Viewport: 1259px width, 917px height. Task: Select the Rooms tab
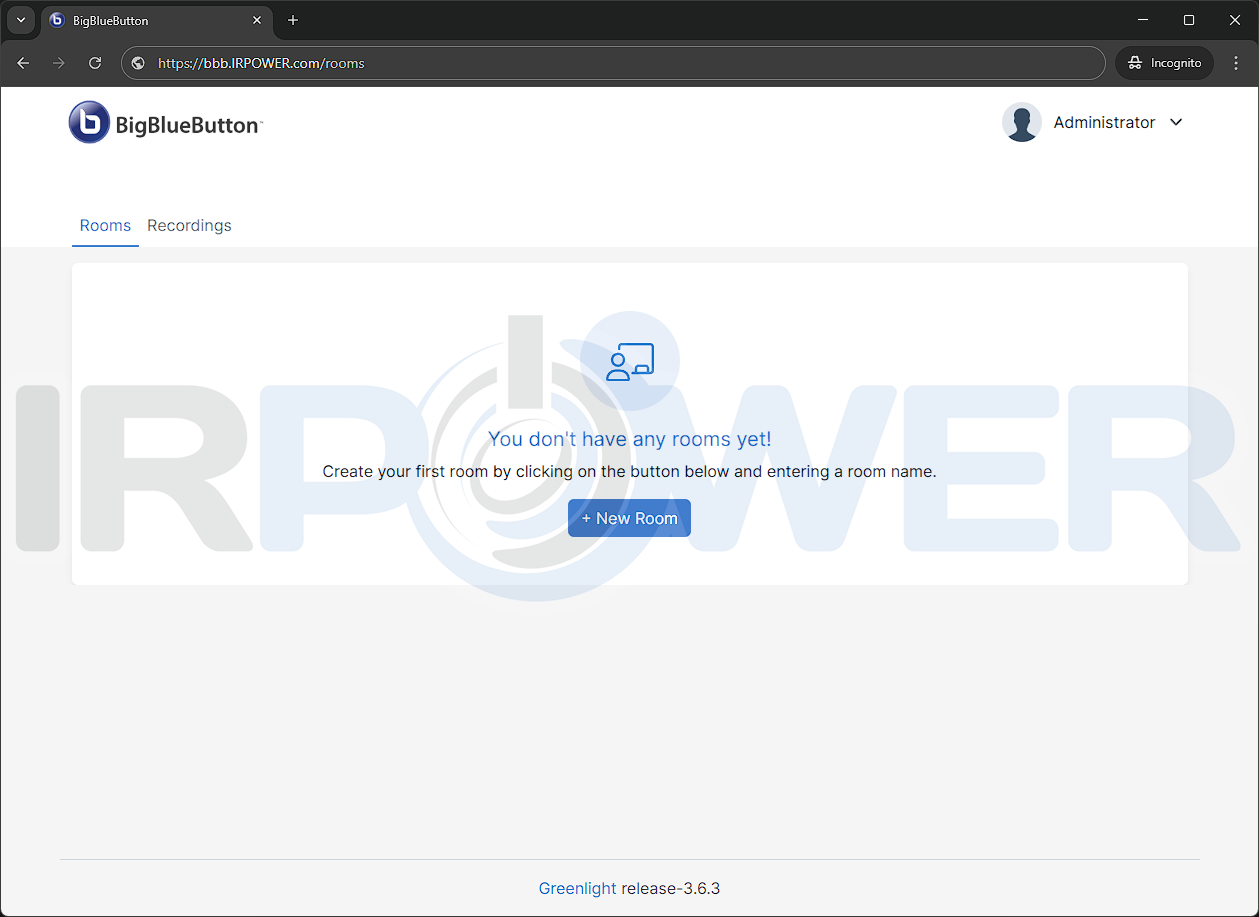(x=104, y=225)
